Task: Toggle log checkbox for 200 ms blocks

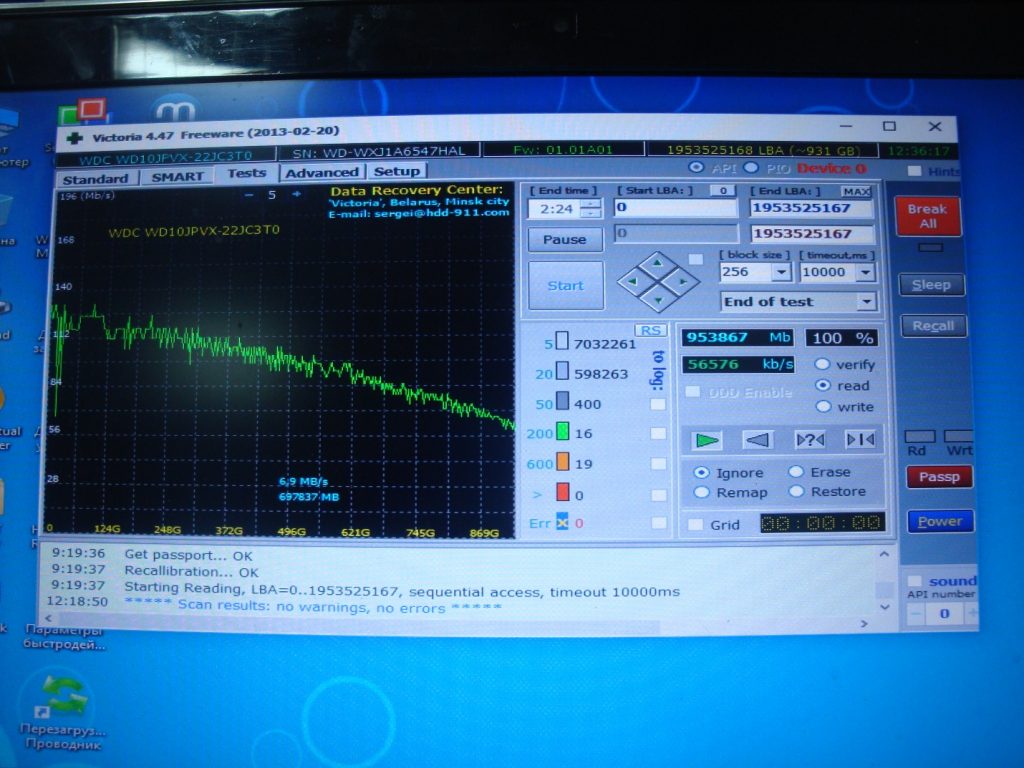Action: [x=658, y=433]
